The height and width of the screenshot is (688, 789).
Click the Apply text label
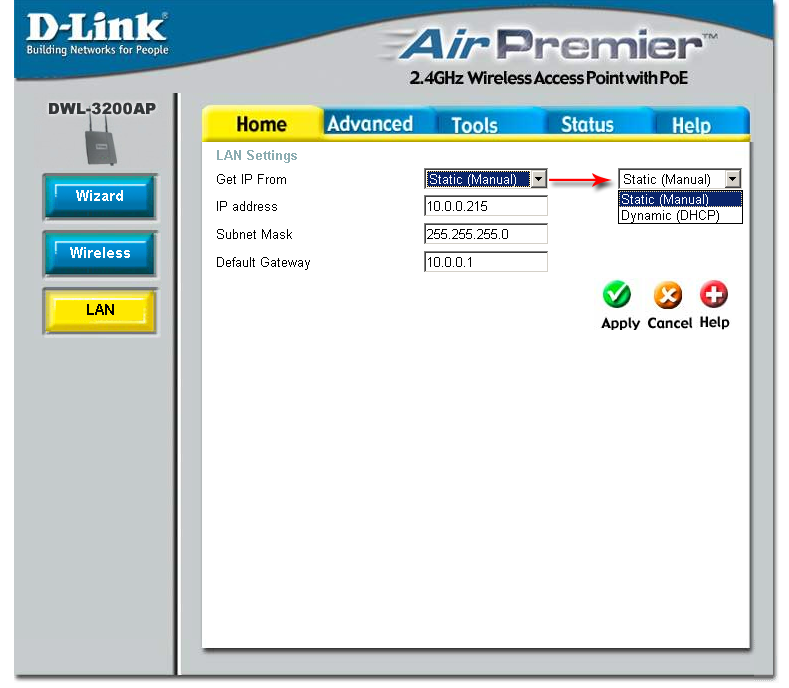620,323
